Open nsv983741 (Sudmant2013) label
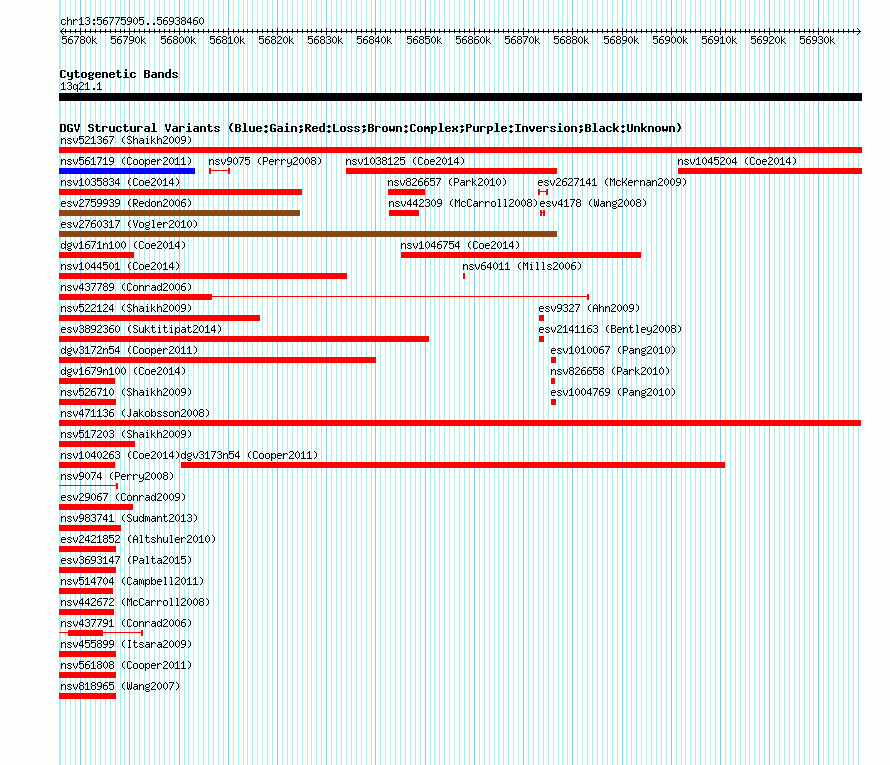 129,518
